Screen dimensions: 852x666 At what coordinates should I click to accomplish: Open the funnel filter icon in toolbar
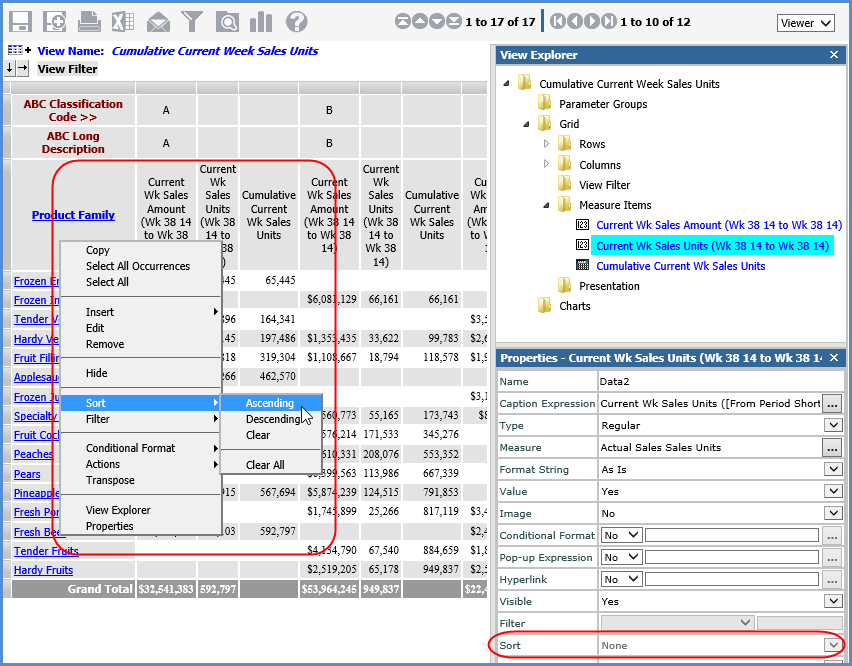pos(192,21)
